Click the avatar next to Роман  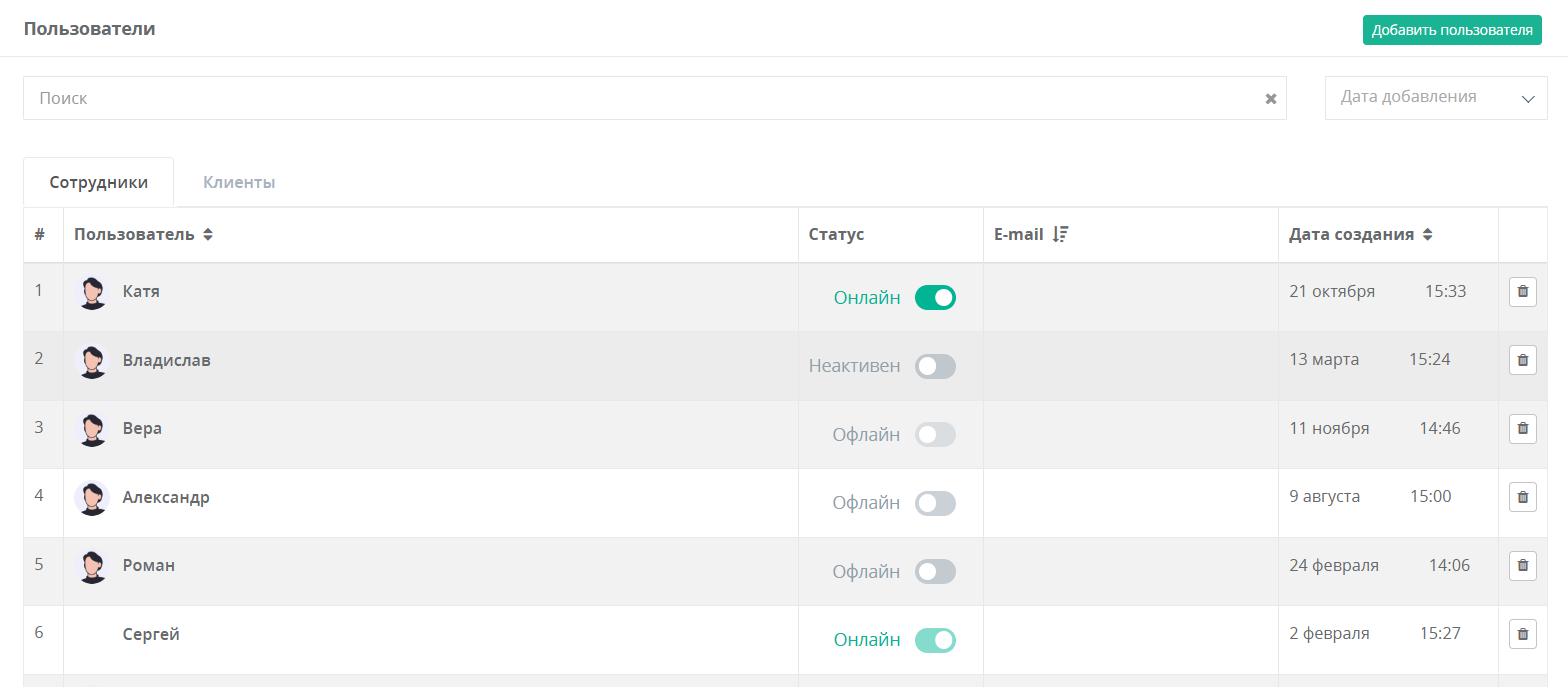(92, 566)
